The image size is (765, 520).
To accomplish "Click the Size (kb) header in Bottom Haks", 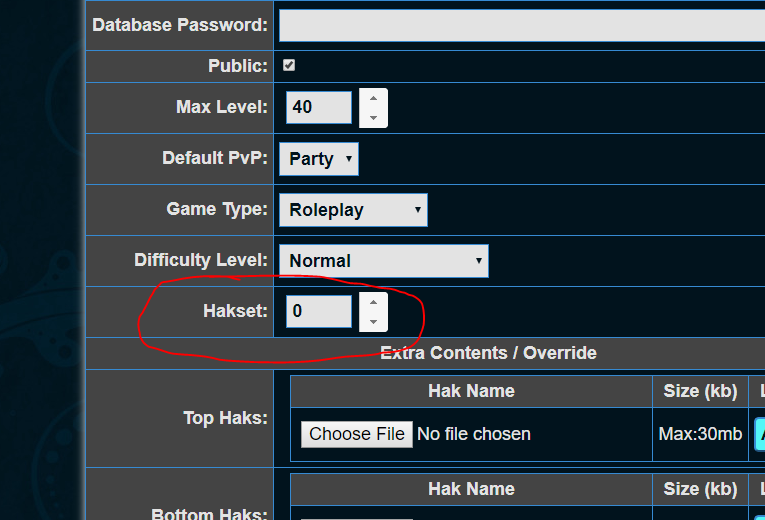I will click(700, 489).
